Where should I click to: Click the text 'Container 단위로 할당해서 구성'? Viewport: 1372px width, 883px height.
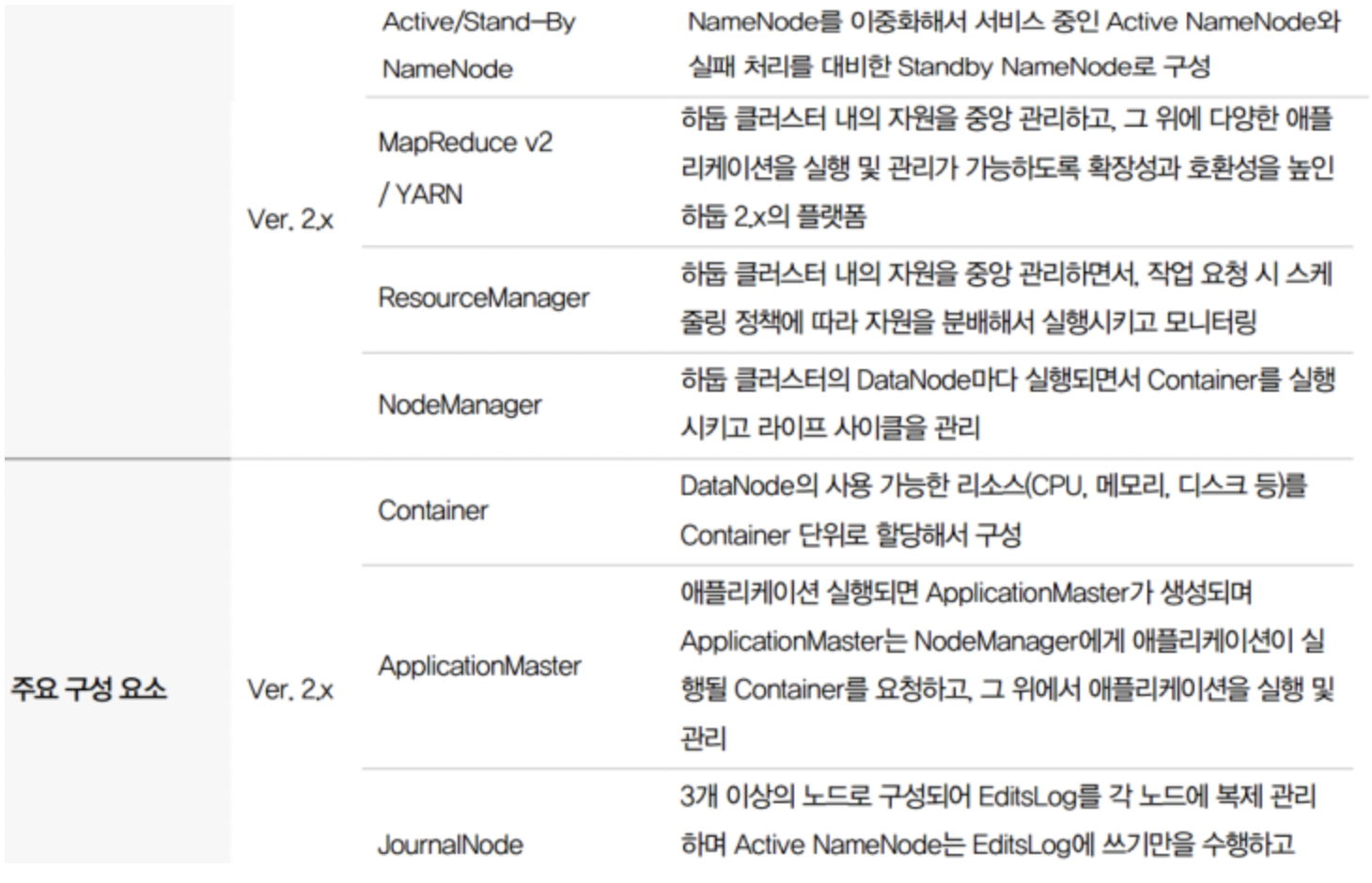click(x=850, y=535)
